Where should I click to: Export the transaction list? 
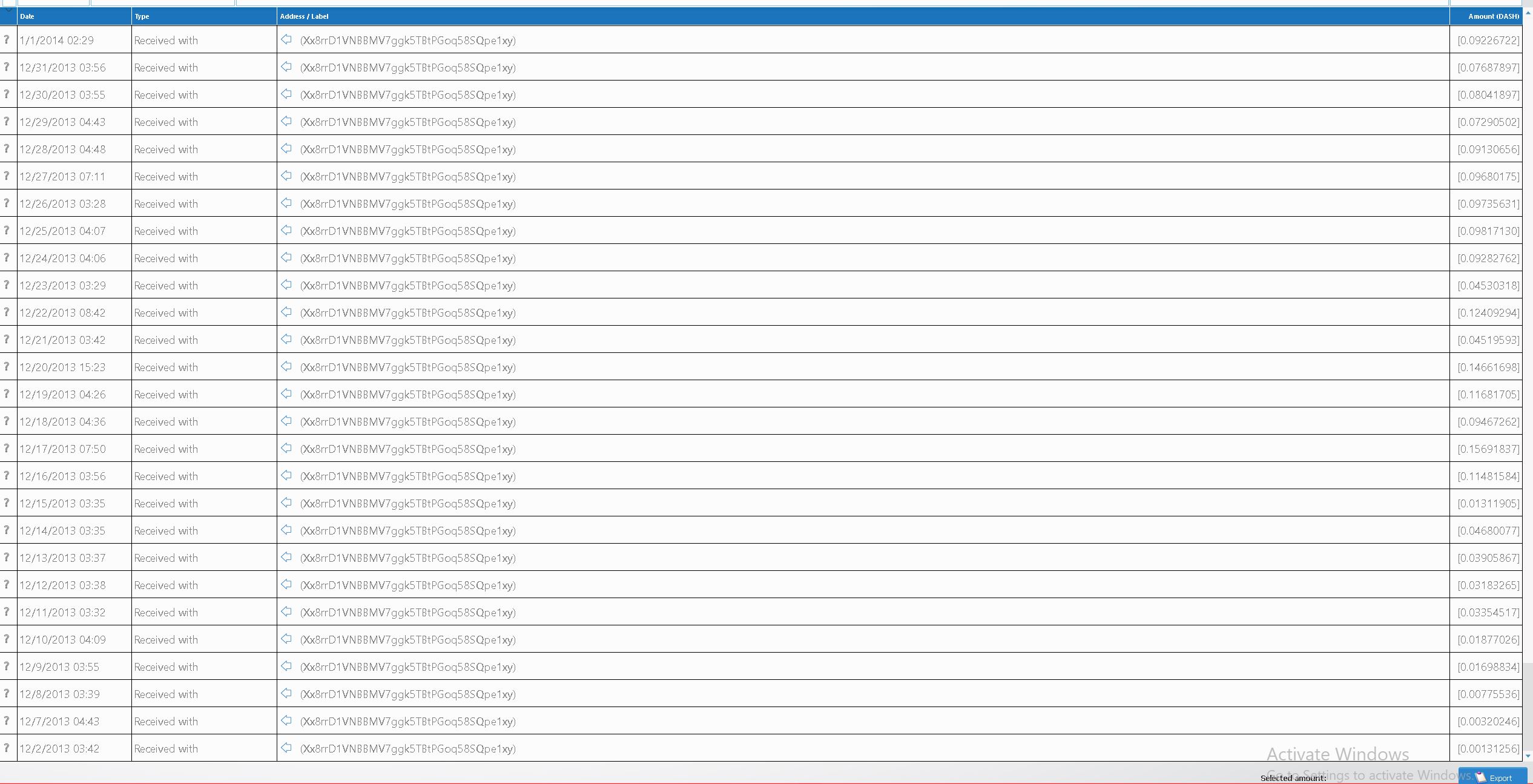pos(1492,777)
